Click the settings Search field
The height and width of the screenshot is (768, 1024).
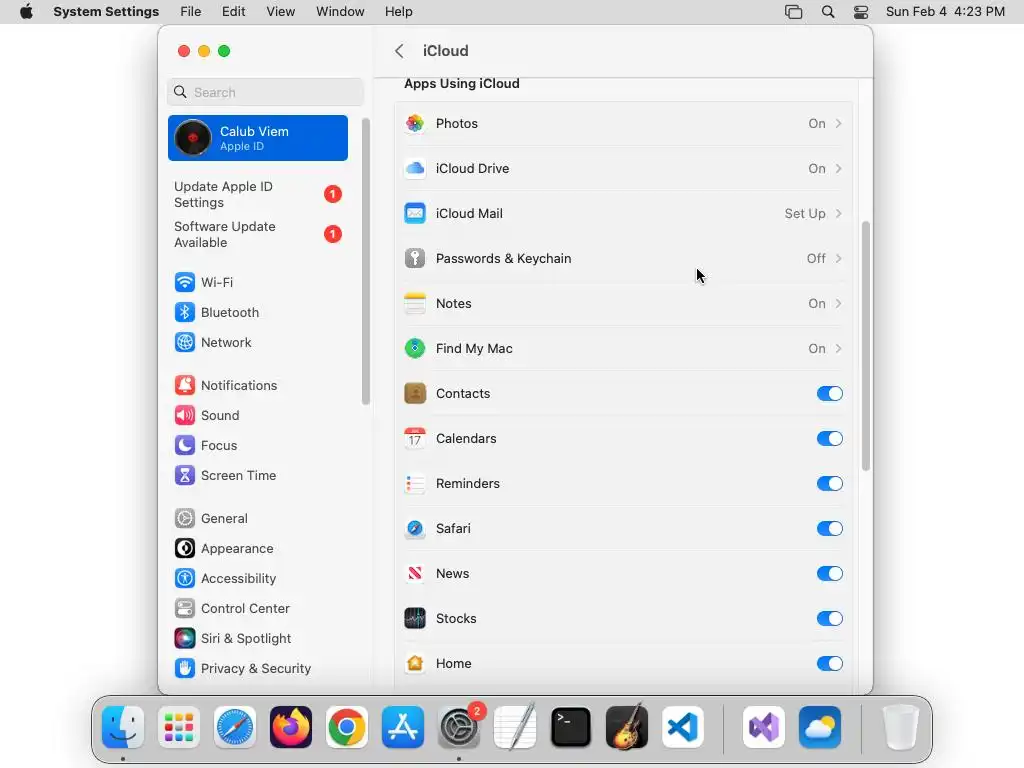265,92
